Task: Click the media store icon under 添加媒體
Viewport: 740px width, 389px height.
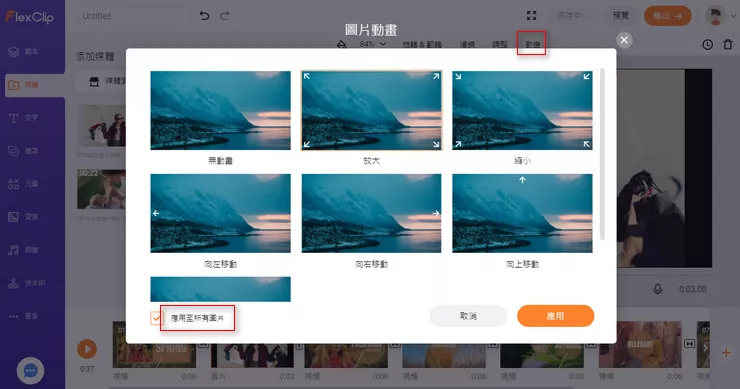Action: point(94,82)
